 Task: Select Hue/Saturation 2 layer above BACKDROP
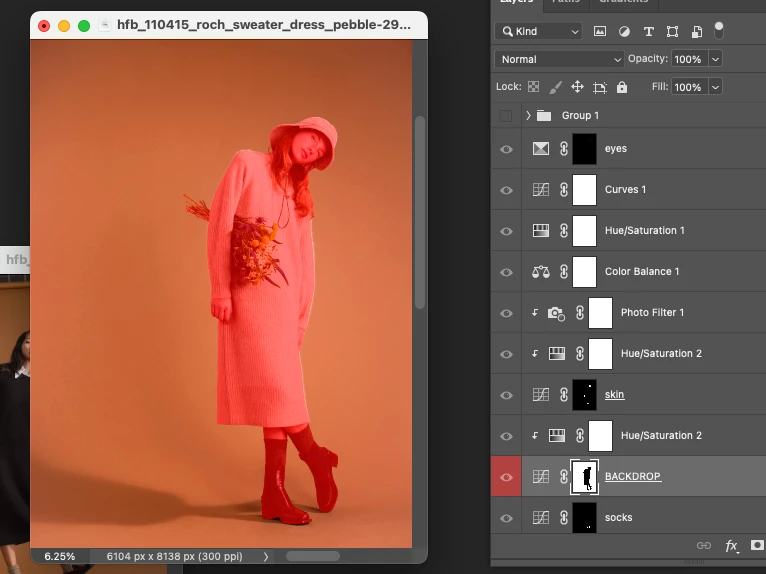tap(661, 436)
